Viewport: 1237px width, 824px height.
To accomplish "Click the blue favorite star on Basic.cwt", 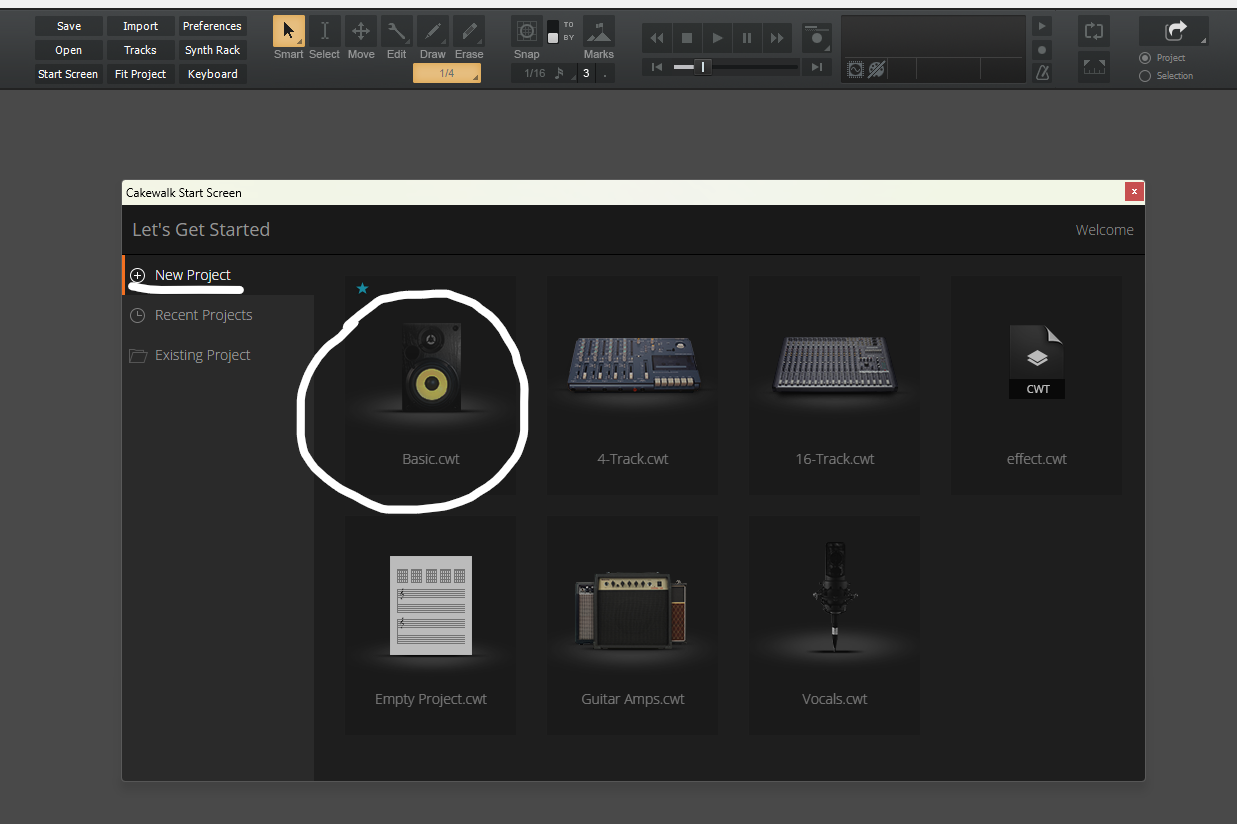I will tap(362, 288).
